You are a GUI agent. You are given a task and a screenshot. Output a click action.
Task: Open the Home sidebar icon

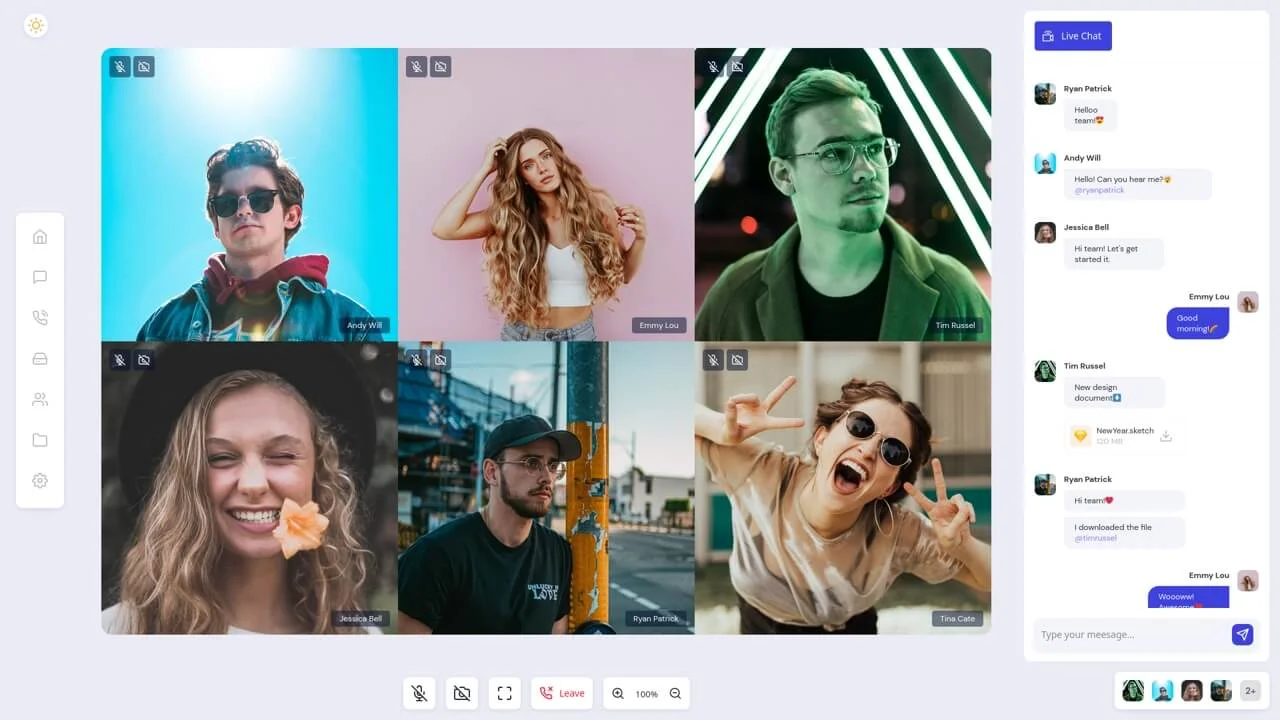(x=40, y=236)
